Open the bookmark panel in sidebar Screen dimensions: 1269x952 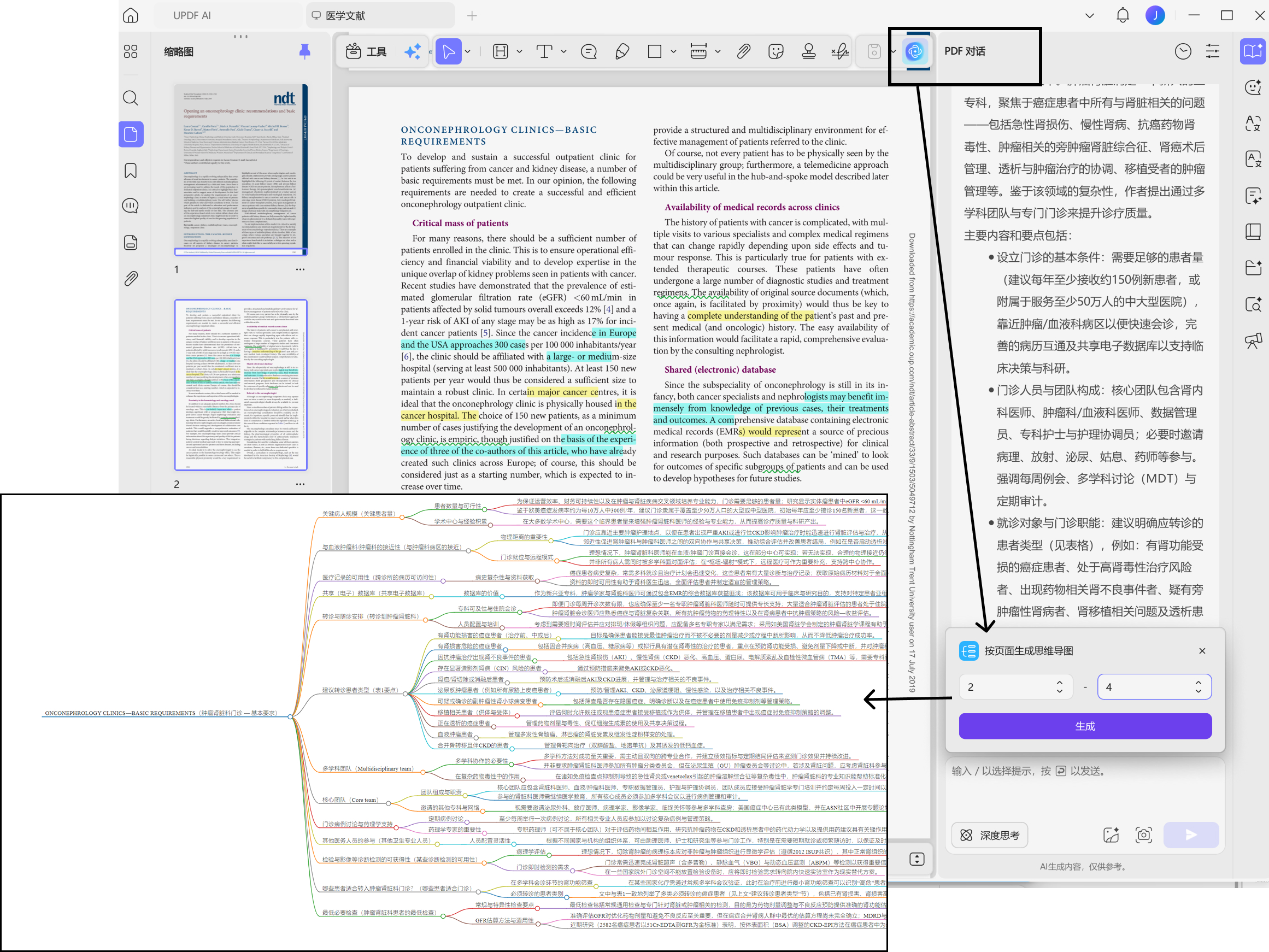[x=131, y=171]
